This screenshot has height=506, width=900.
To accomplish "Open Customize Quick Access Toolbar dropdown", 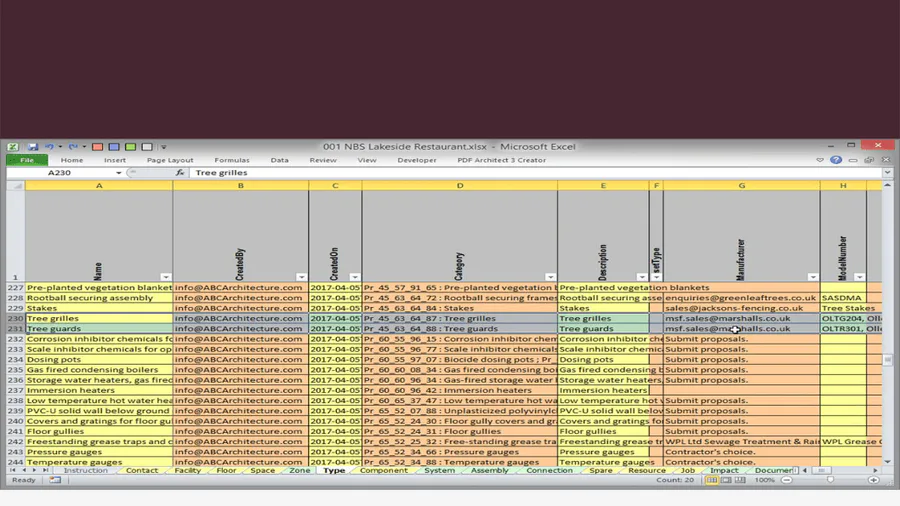I will [164, 147].
